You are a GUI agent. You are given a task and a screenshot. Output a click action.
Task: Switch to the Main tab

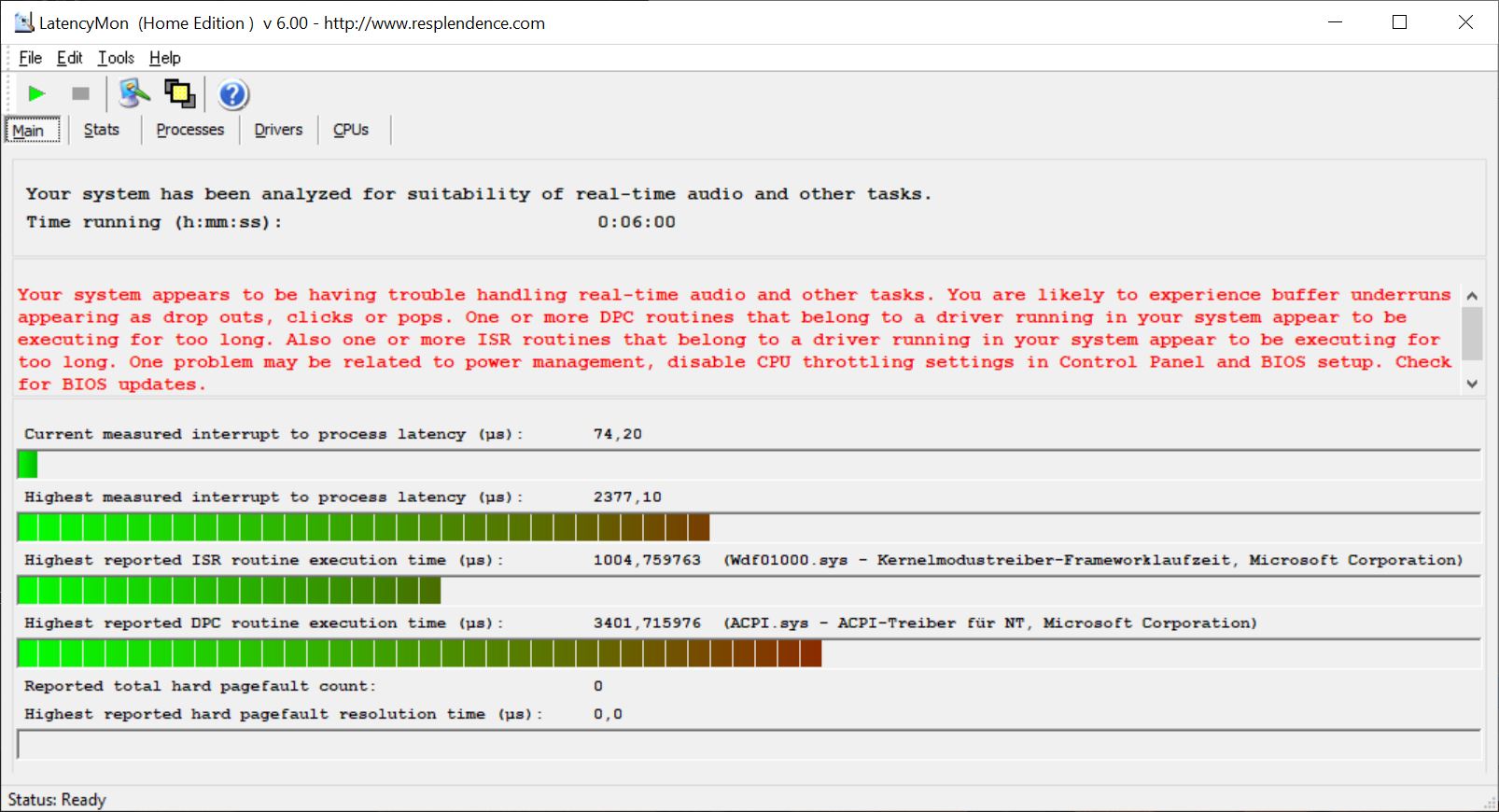tap(33, 131)
